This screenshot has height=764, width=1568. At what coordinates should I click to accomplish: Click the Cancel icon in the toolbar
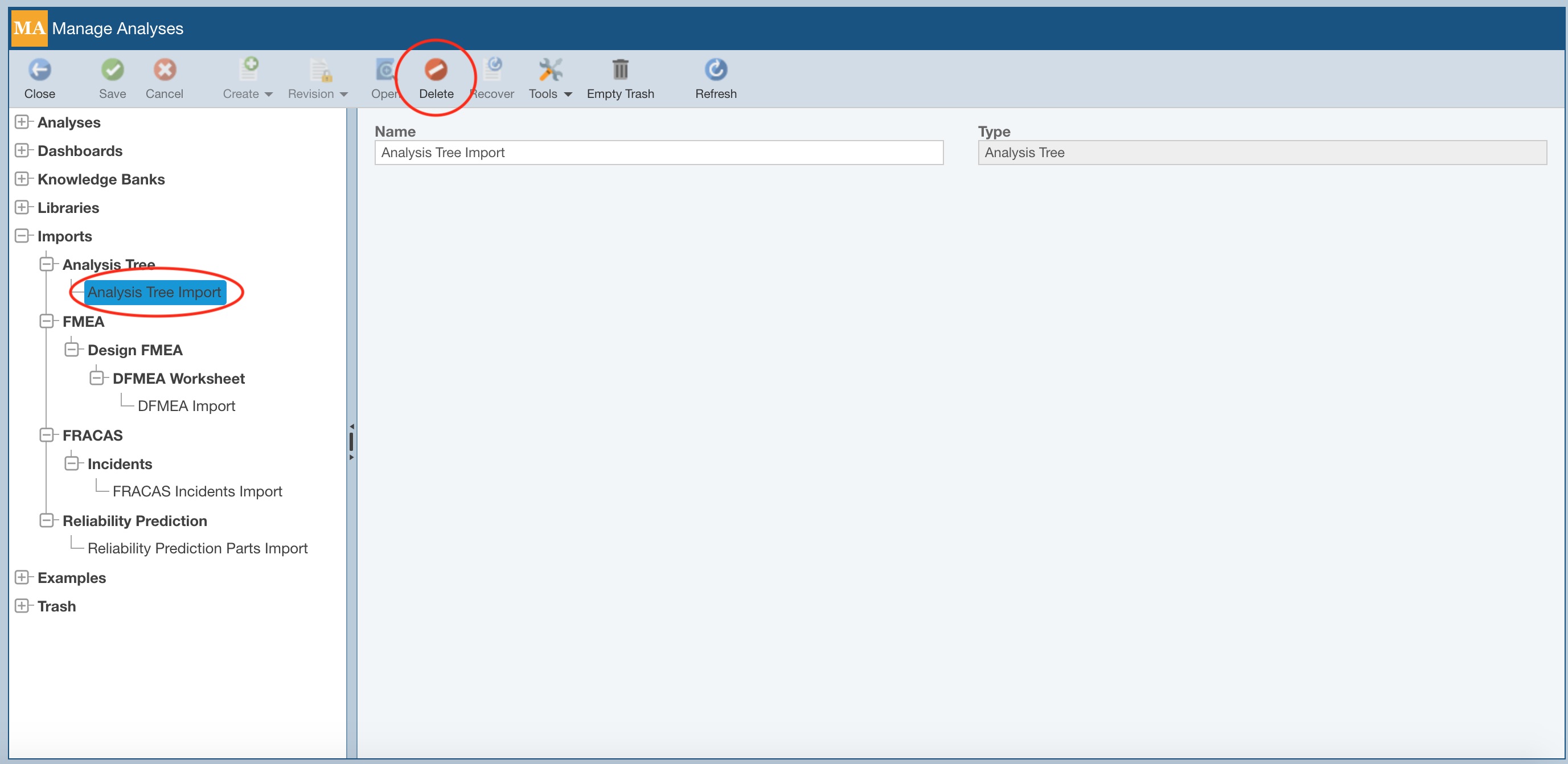[164, 78]
